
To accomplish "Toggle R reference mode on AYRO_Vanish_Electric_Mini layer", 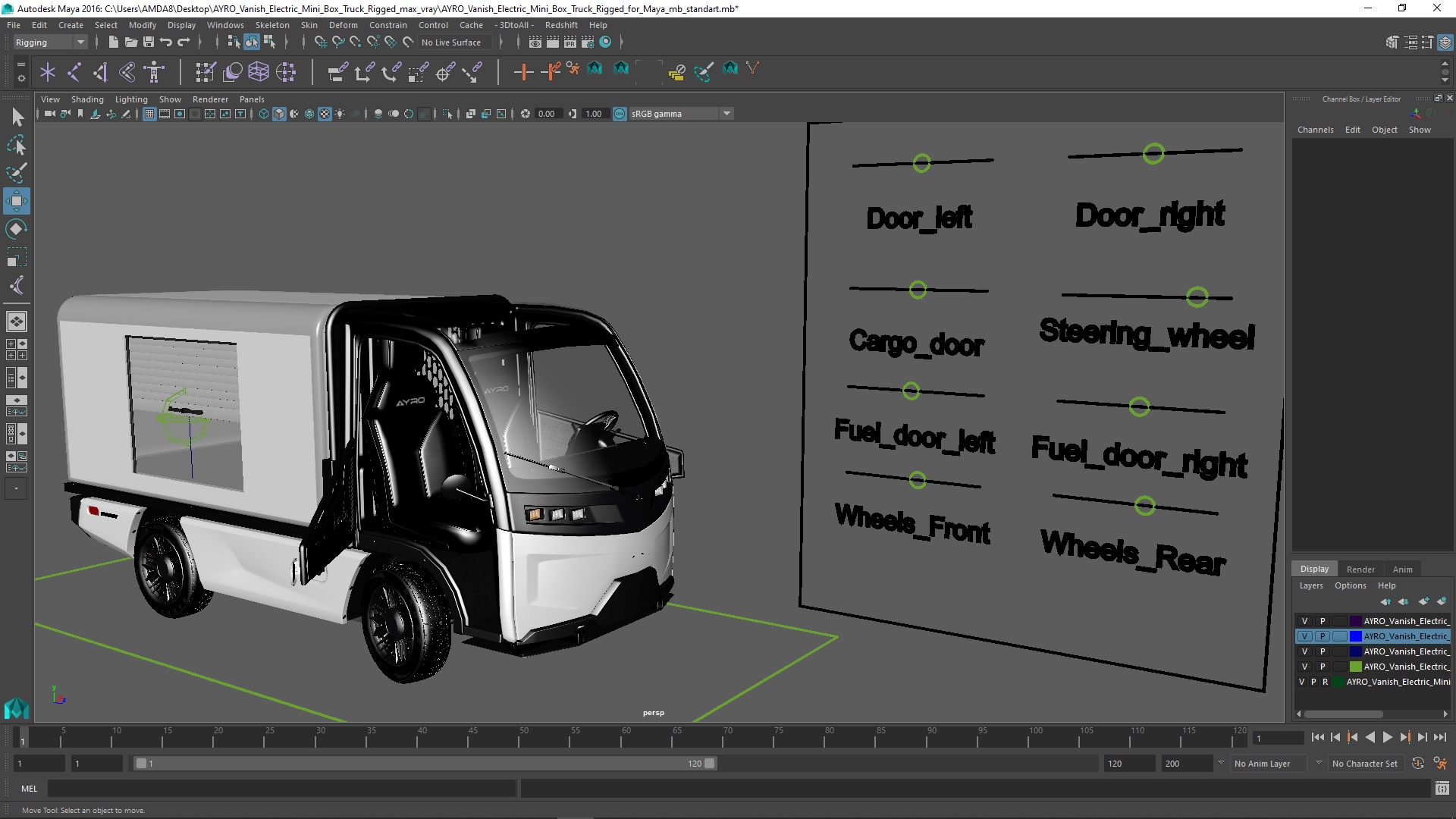I will pos(1325,682).
